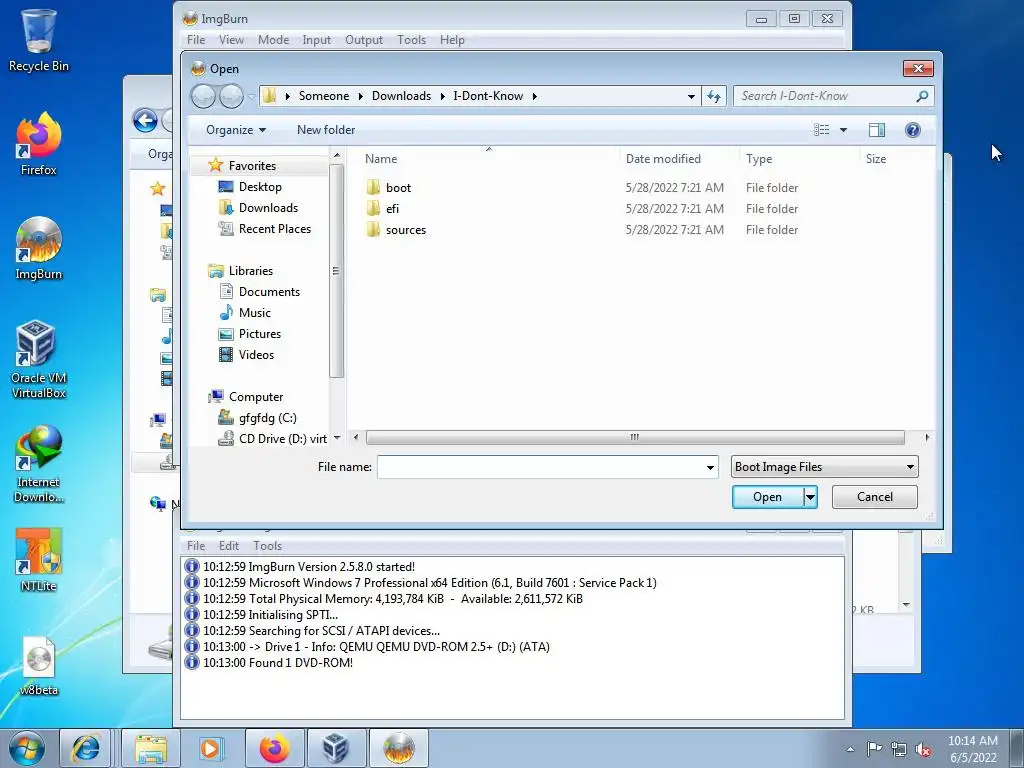
Task: Sort by Date modified column header
Action: 663,159
